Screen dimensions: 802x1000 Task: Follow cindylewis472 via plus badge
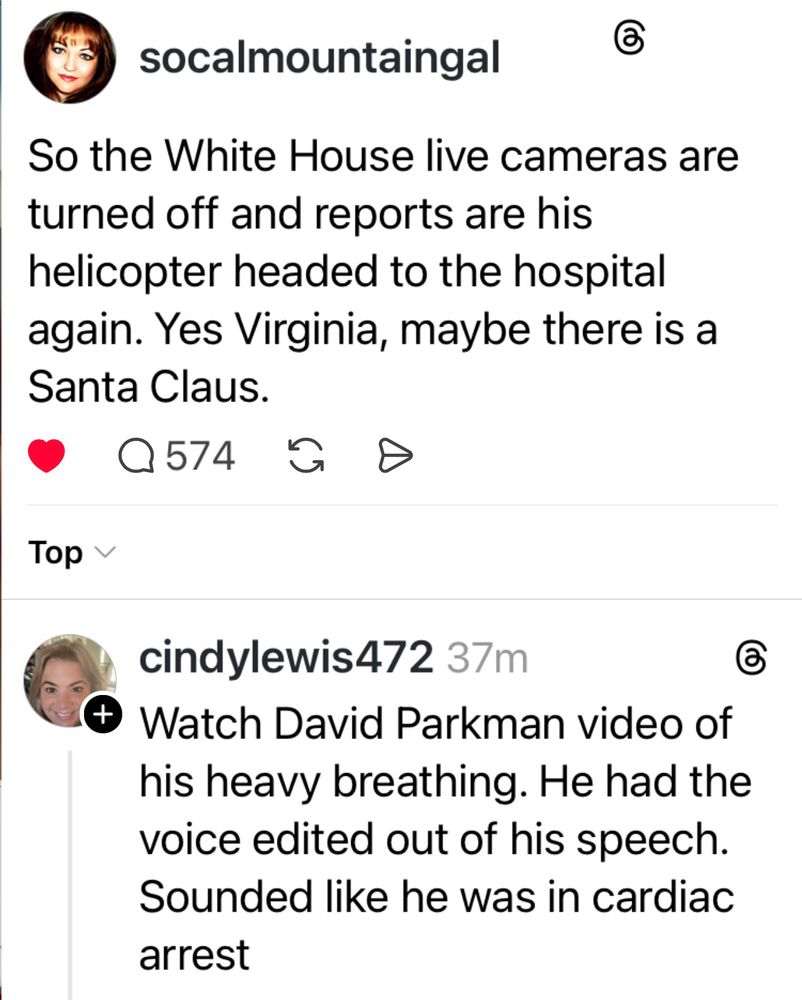103,714
